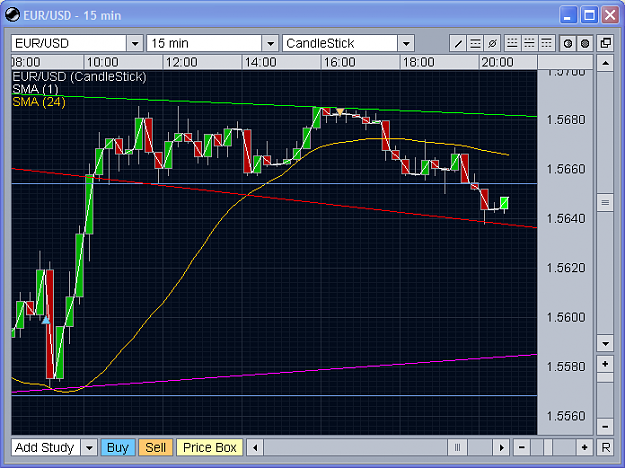625x468 pixels.
Task: Click the blue buy triangle marker on chart
Action: (x=46, y=320)
